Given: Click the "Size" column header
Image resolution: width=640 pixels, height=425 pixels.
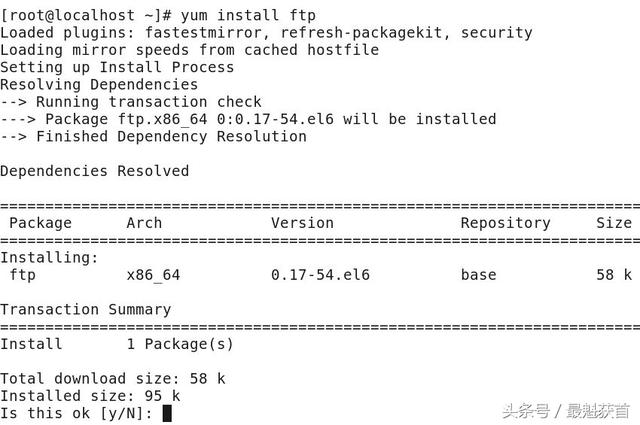Looking at the screenshot, I should click(614, 223).
